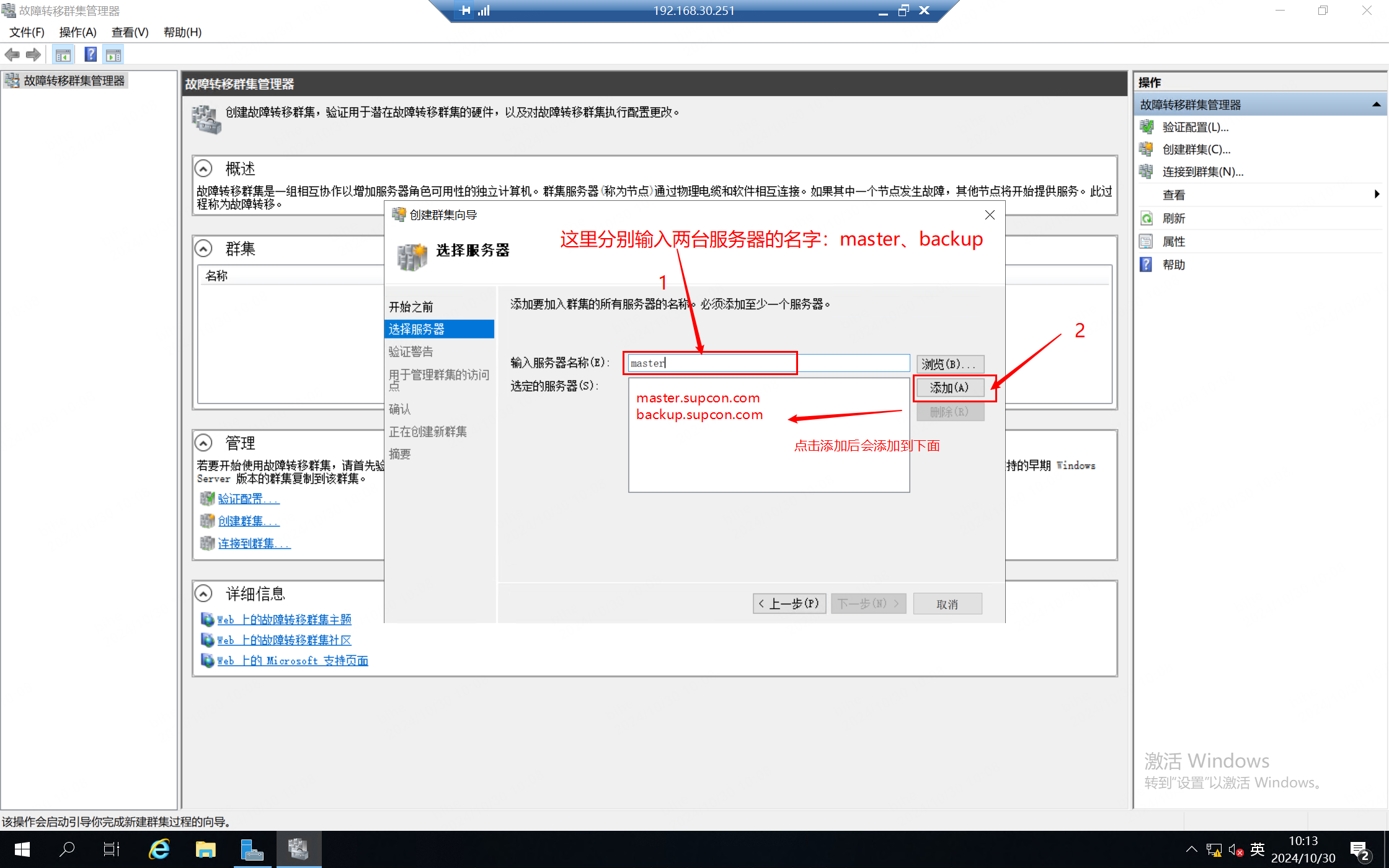Collapse the 概述 overview section
1389x868 pixels.
203,168
